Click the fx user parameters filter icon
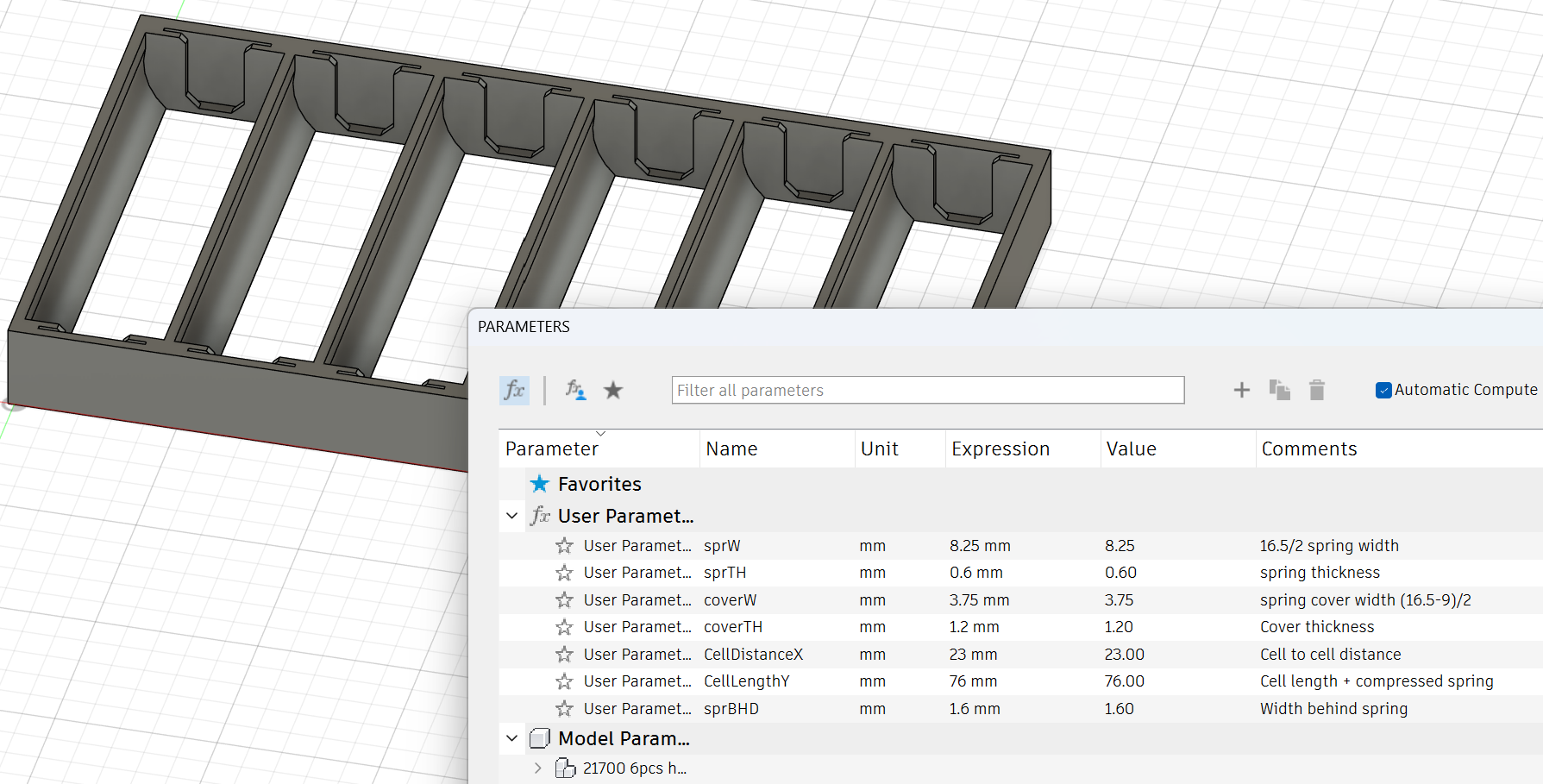The height and width of the screenshot is (784, 1543). 514,390
